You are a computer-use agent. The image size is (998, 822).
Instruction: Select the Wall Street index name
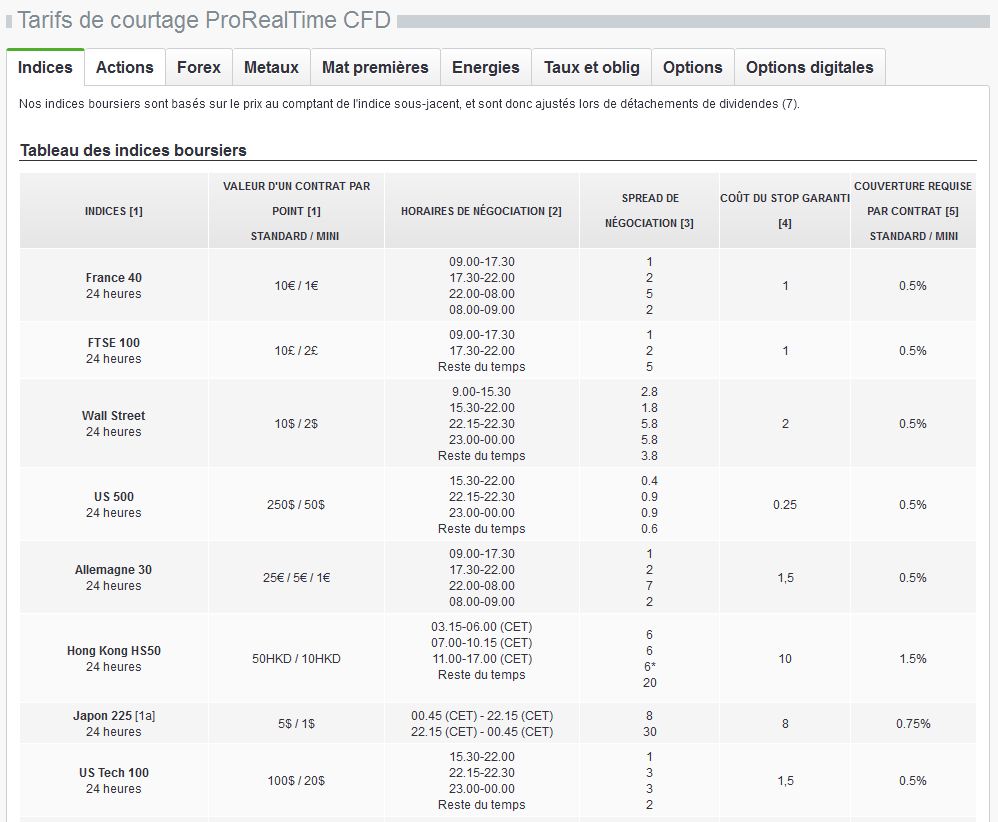114,416
